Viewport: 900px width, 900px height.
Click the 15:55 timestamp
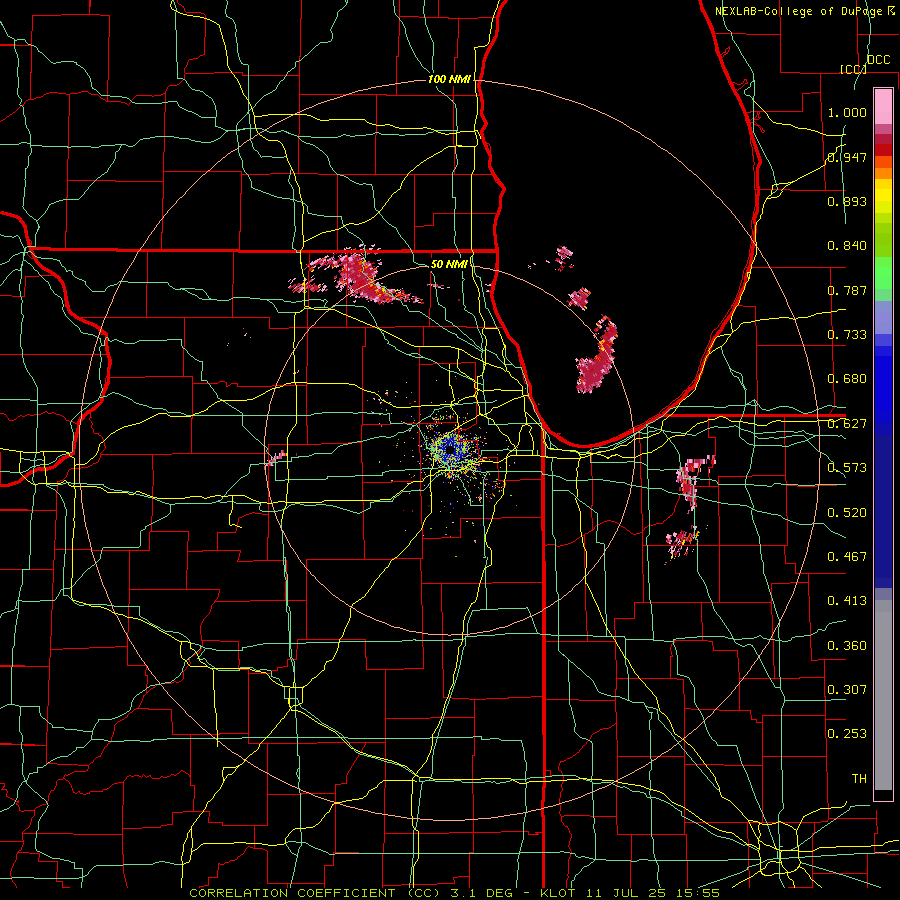tap(698, 893)
